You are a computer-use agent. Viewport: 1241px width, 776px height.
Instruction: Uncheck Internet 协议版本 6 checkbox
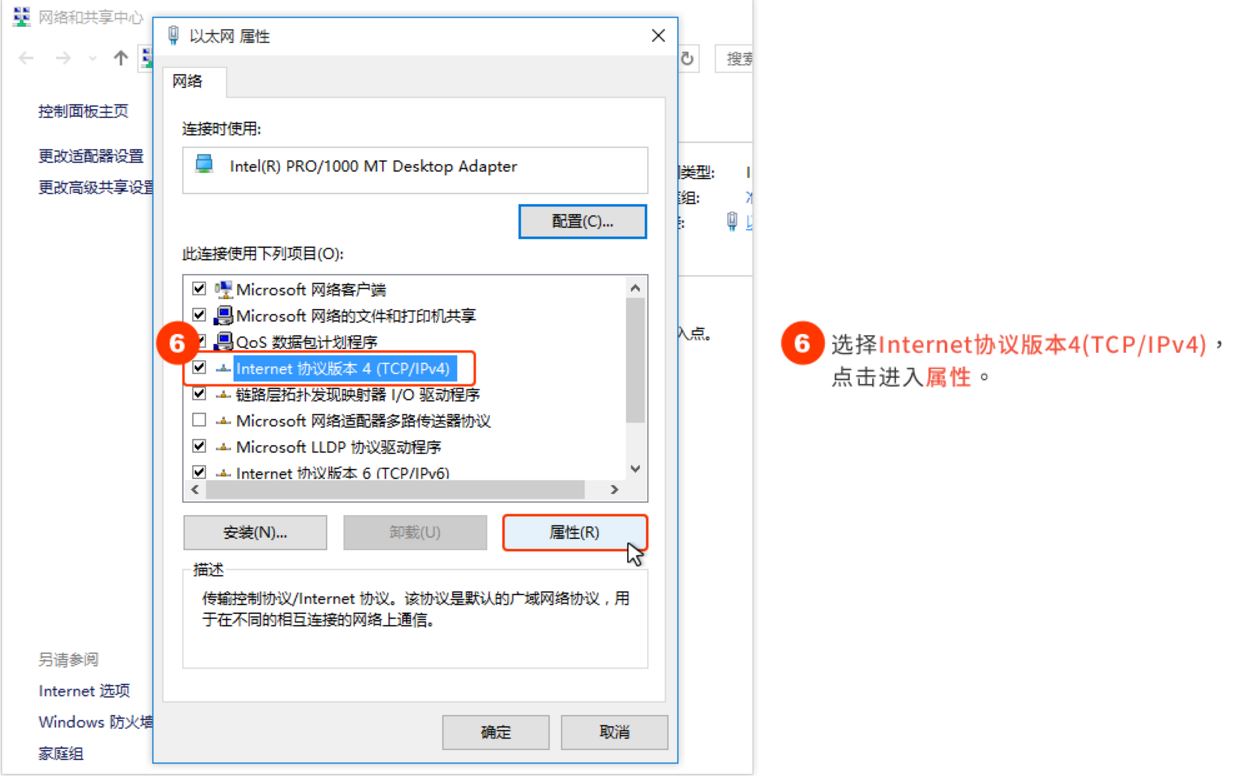(x=199, y=472)
